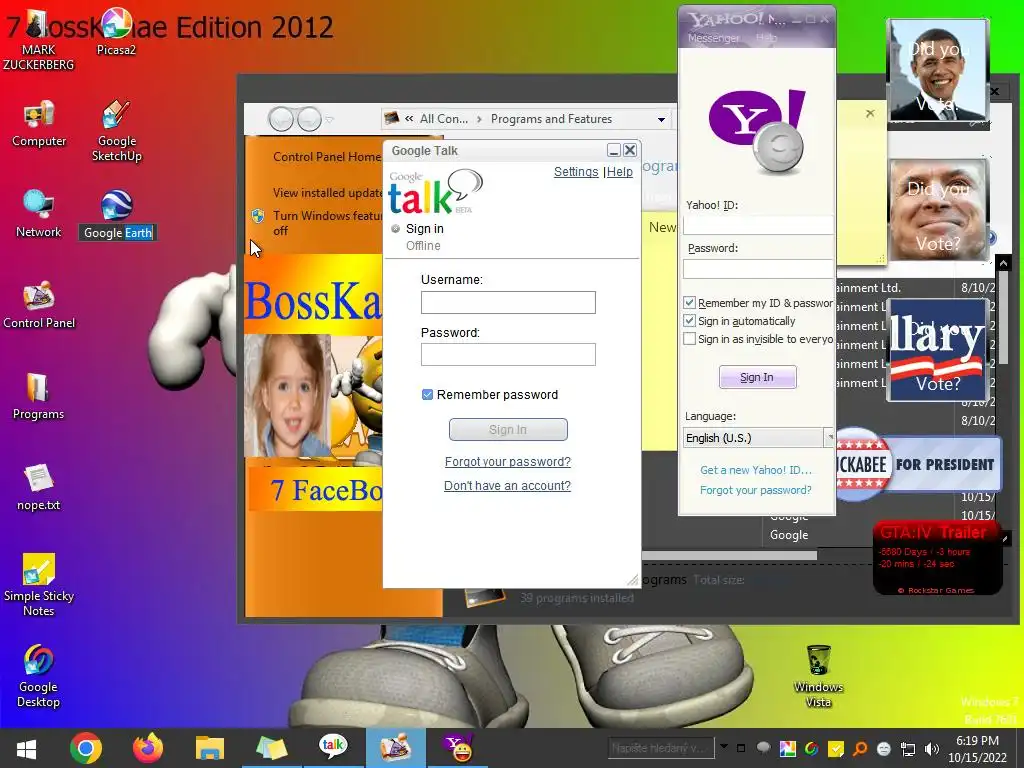Click the orange magnifier tray icon
The height and width of the screenshot is (768, 1024).
(859, 748)
